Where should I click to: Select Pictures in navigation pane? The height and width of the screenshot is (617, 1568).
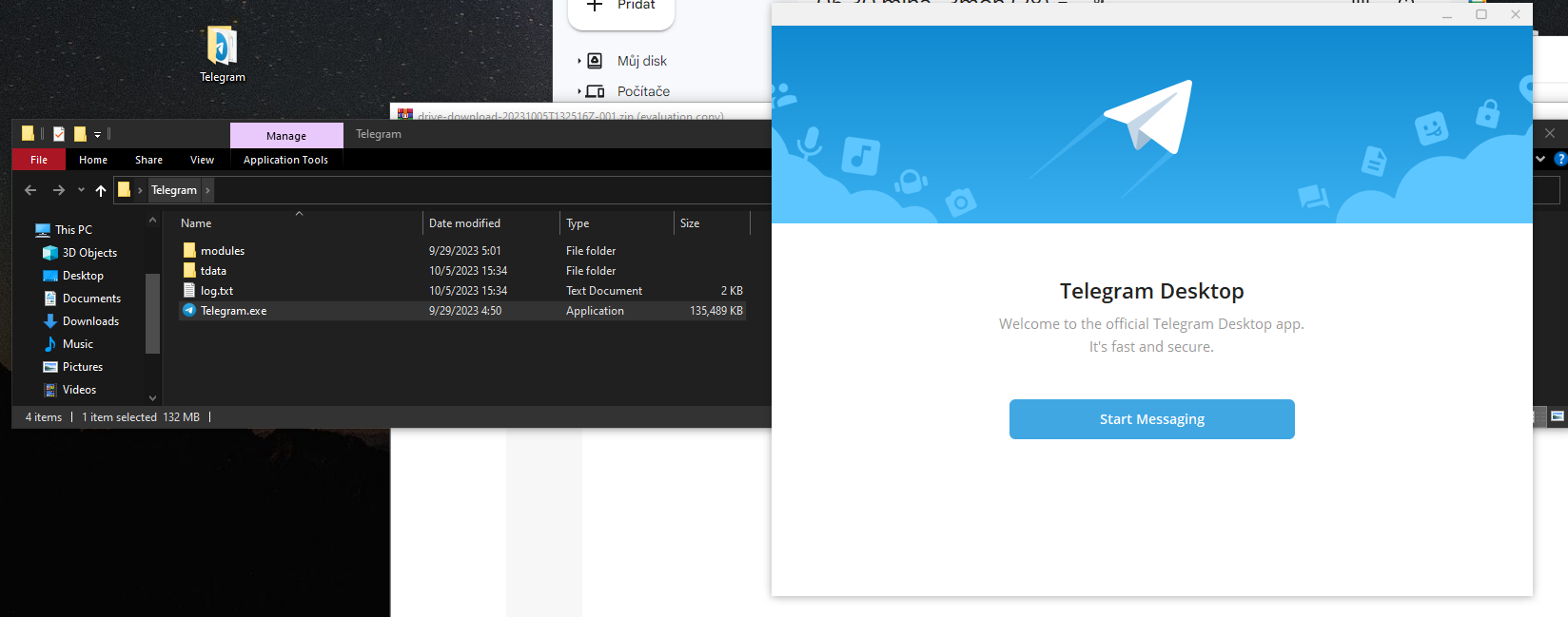click(83, 367)
